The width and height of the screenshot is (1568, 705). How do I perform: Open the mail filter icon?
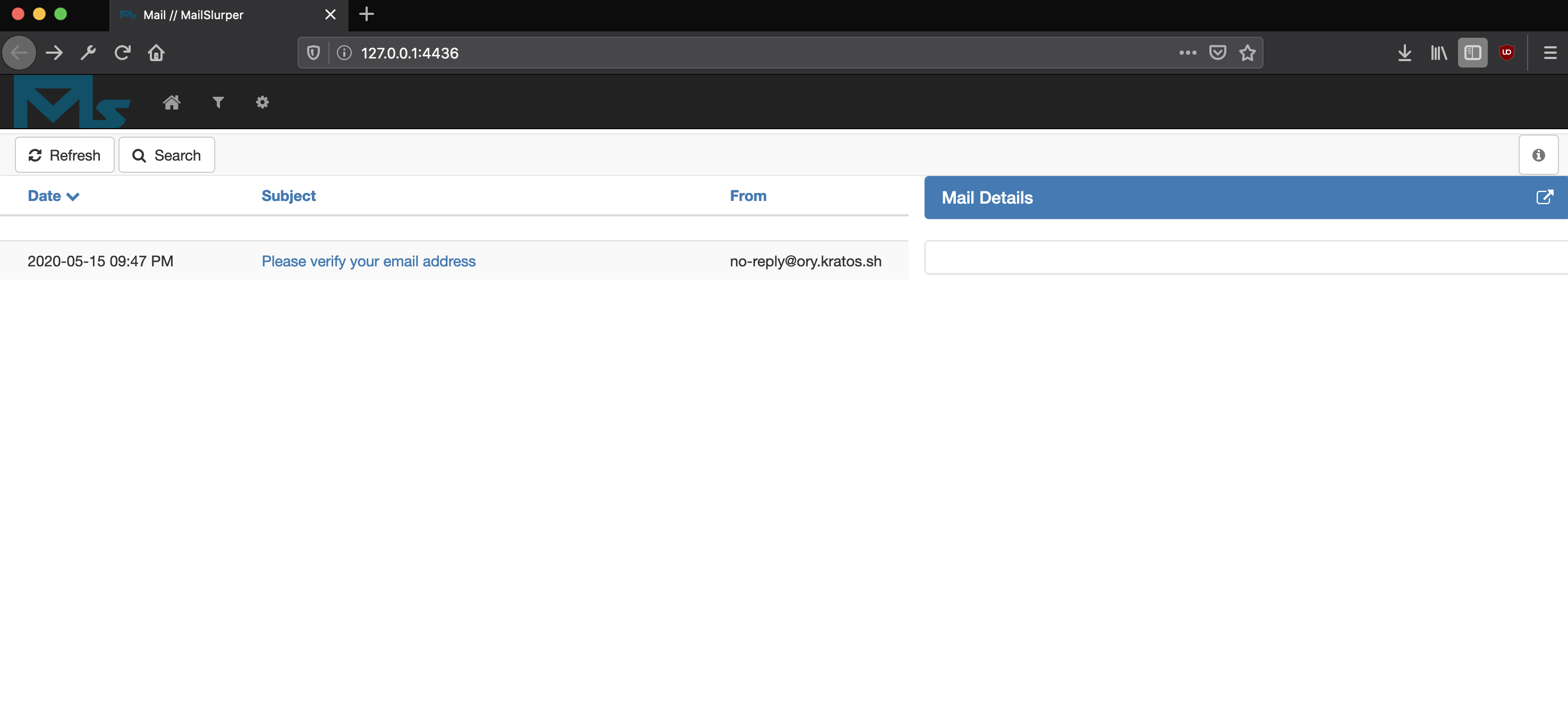click(x=217, y=102)
